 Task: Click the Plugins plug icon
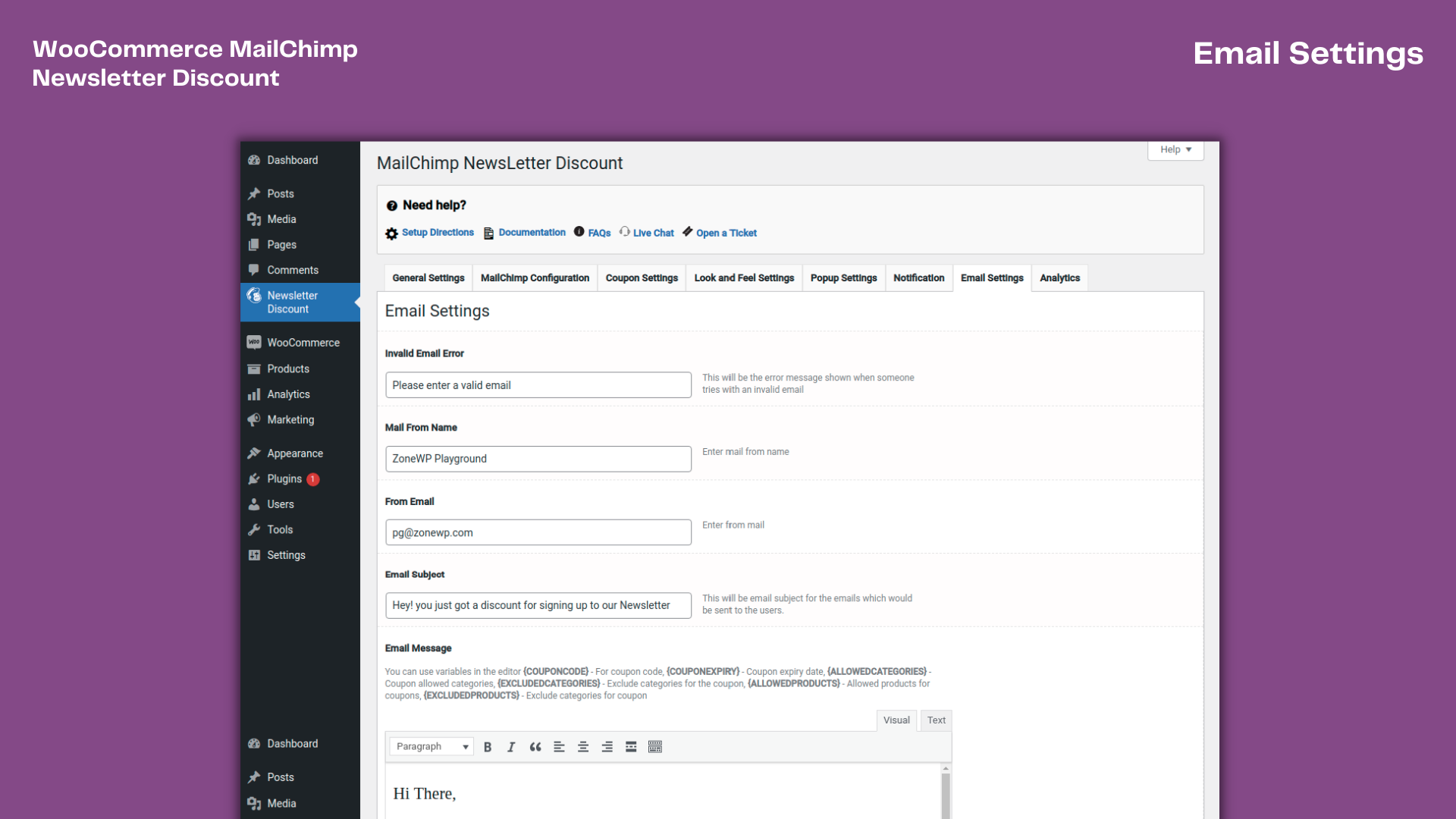click(x=254, y=479)
